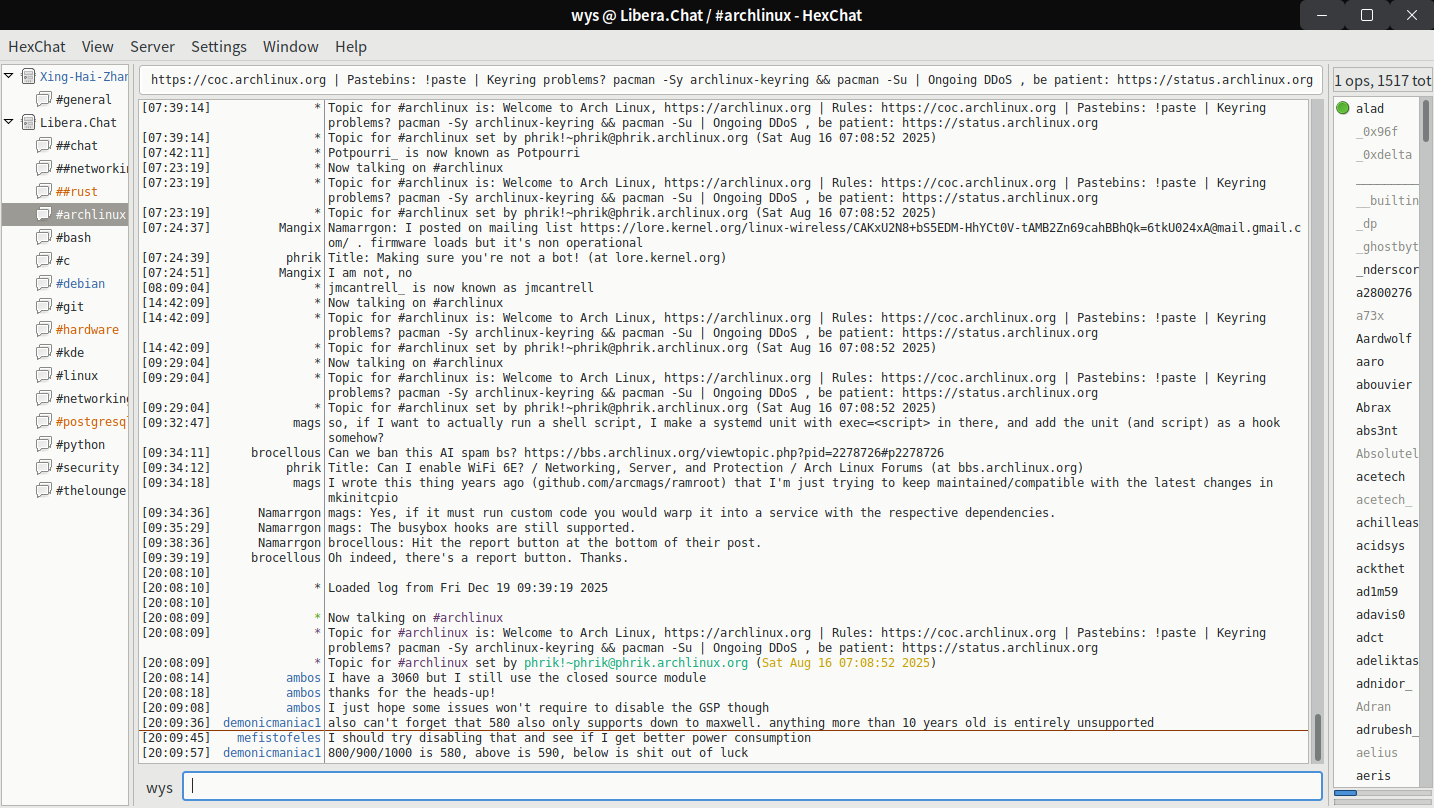Click into the message input field
1434x808 pixels.
pos(751,786)
